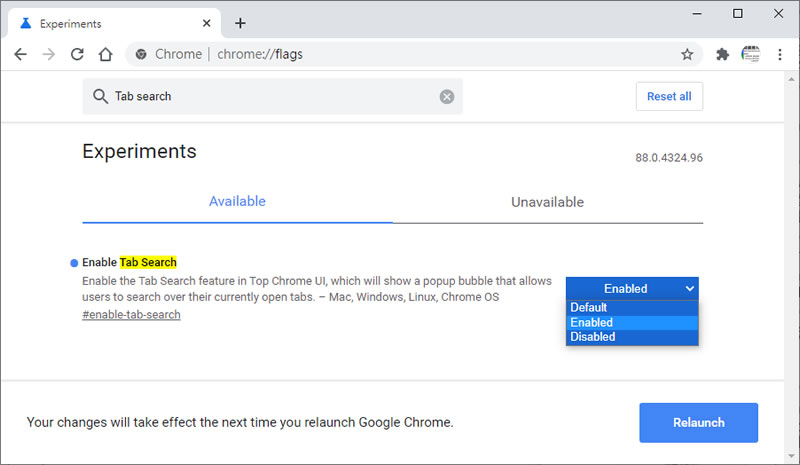The image size is (800, 465).
Task: Switch to the Unavailable tab
Action: (x=547, y=202)
